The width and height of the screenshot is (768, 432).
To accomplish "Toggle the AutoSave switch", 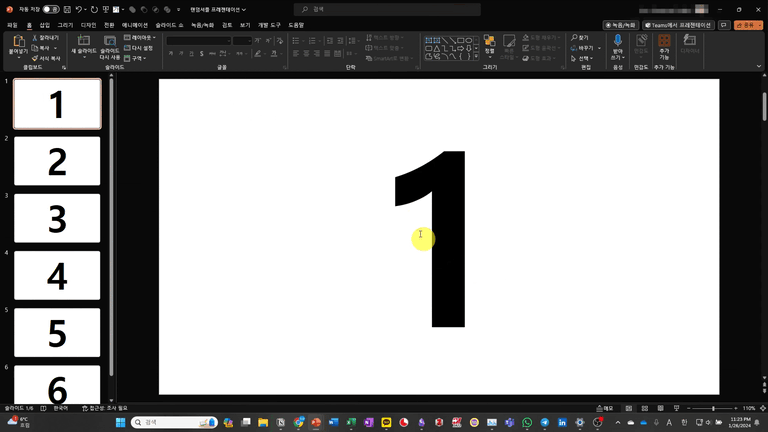I will tap(50, 9).
